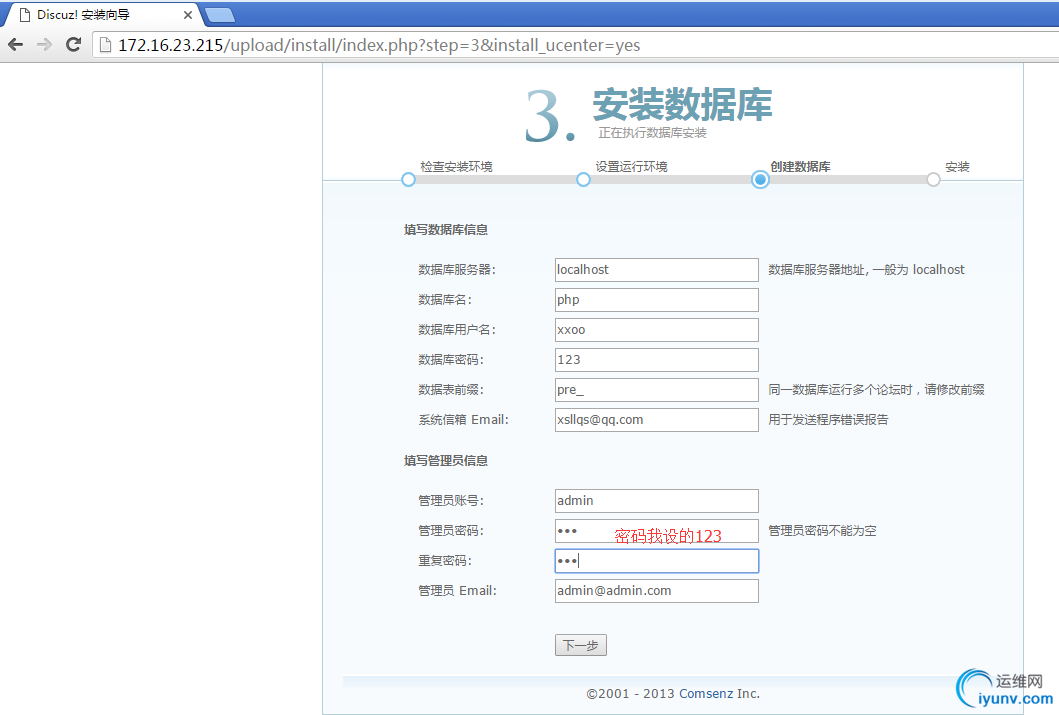Viewport: 1059px width, 715px height.
Task: Click the 数据库用户名 field containing xxoo
Action: 656,330
